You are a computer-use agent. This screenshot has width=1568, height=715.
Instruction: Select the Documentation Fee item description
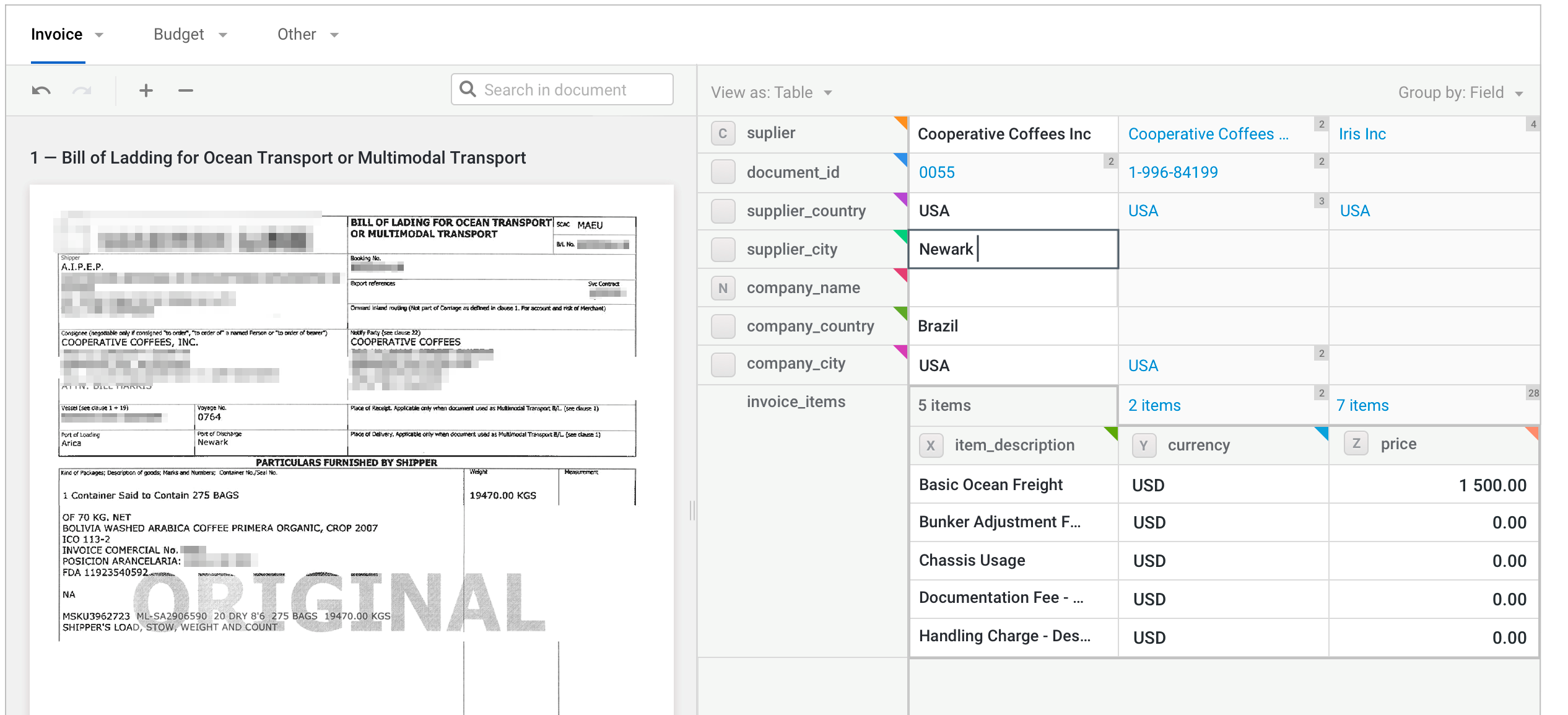[x=1013, y=599]
